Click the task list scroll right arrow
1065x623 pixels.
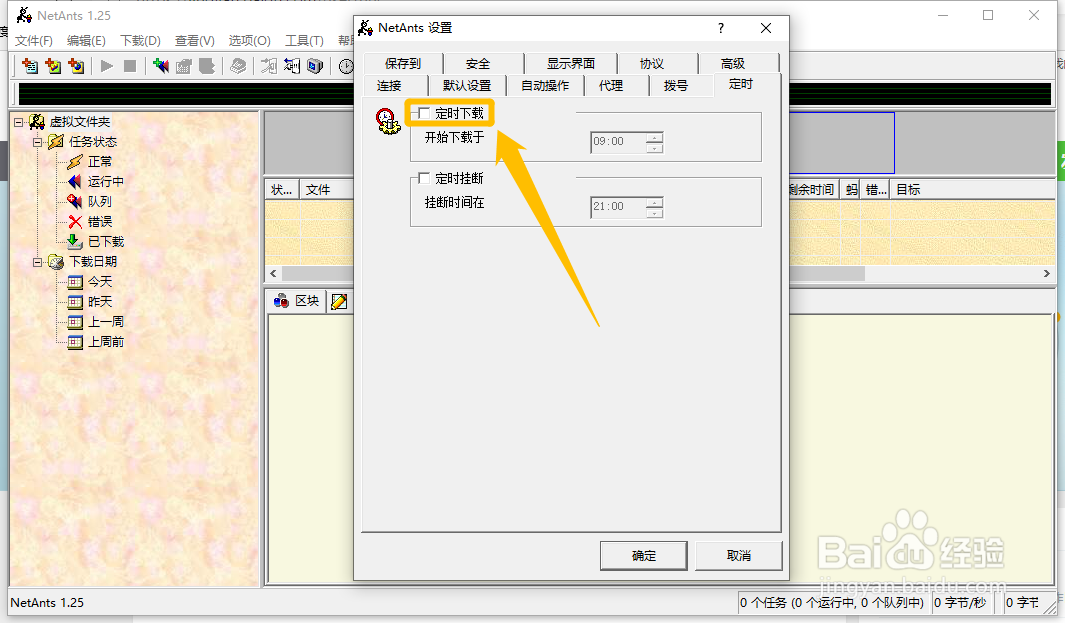point(1047,274)
